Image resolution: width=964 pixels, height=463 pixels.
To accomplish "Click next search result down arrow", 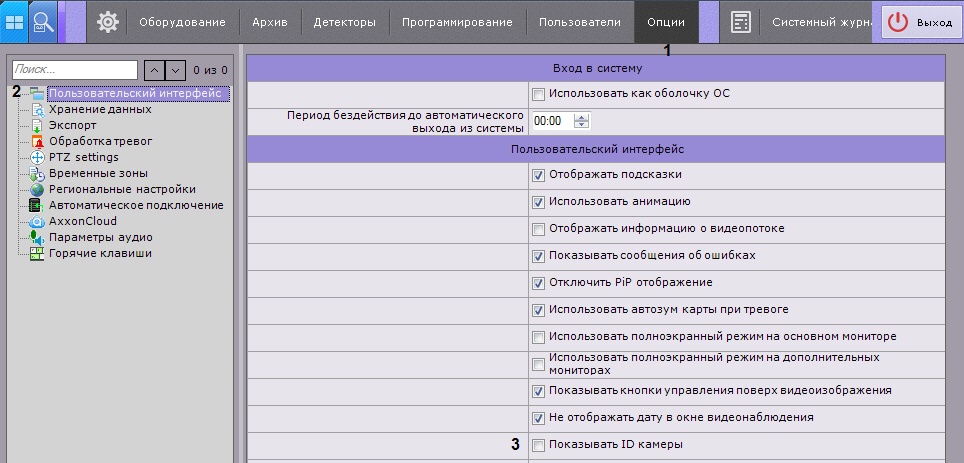I will click(x=175, y=70).
